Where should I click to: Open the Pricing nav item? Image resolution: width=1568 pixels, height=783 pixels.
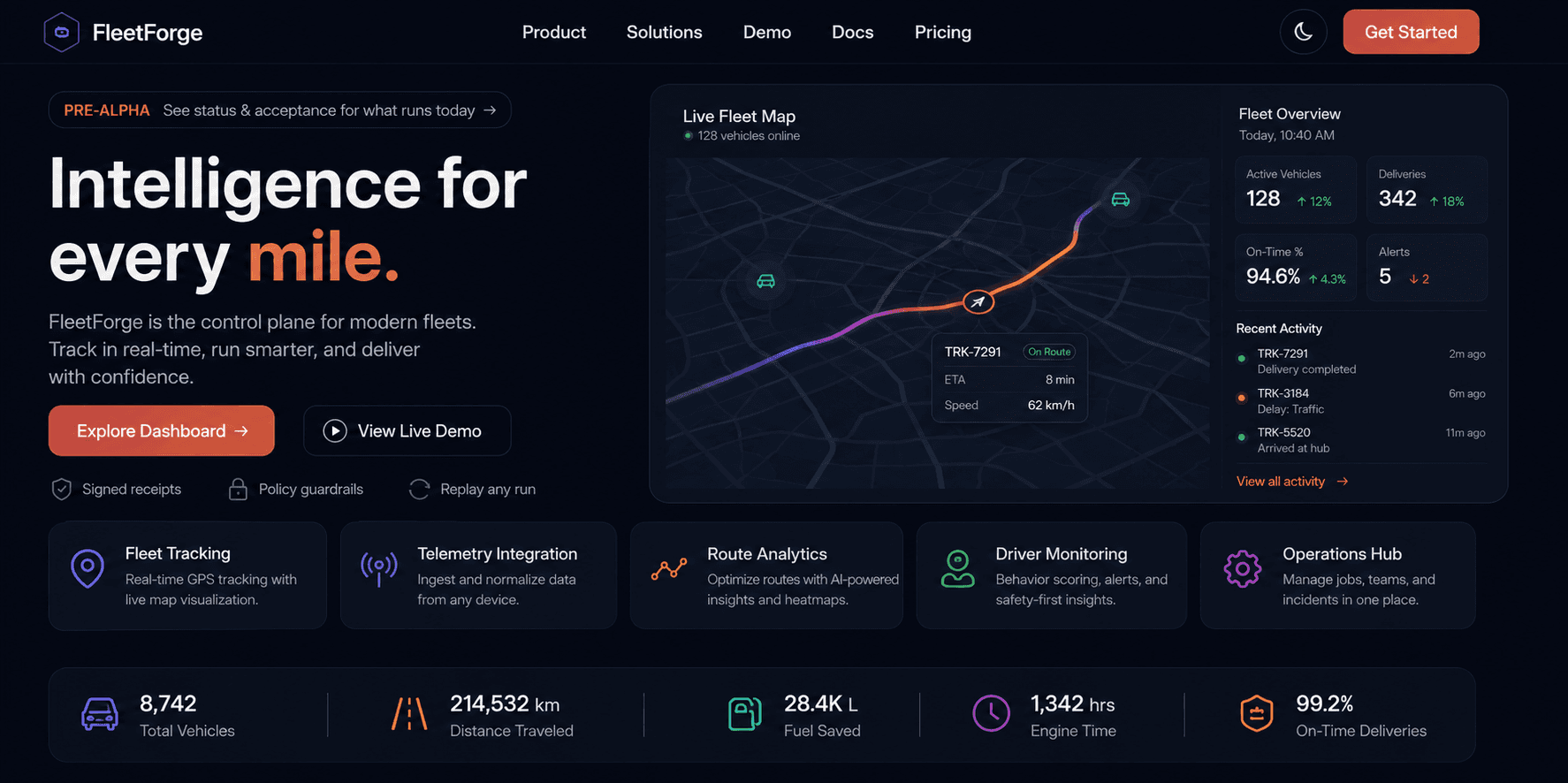coord(942,33)
